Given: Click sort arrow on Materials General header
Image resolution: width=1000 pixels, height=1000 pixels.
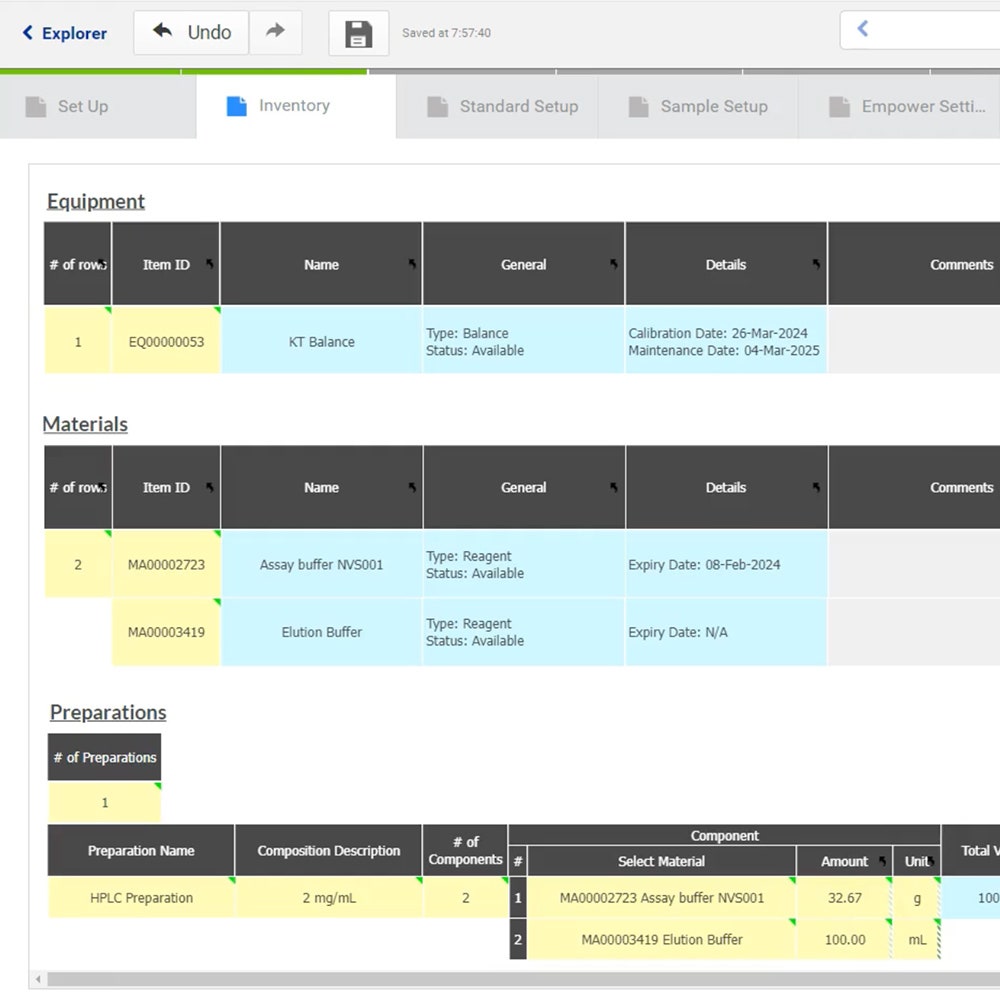Looking at the screenshot, I should (614, 487).
